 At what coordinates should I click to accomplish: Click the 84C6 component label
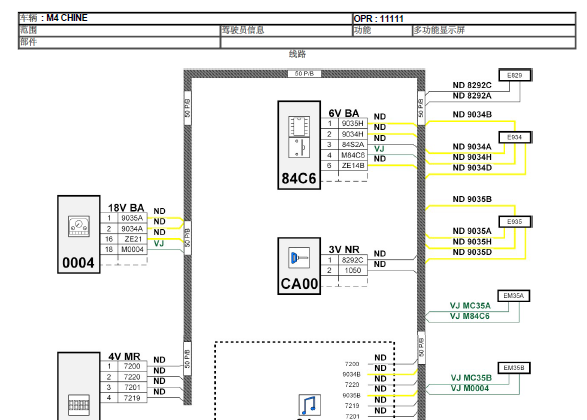(299, 179)
